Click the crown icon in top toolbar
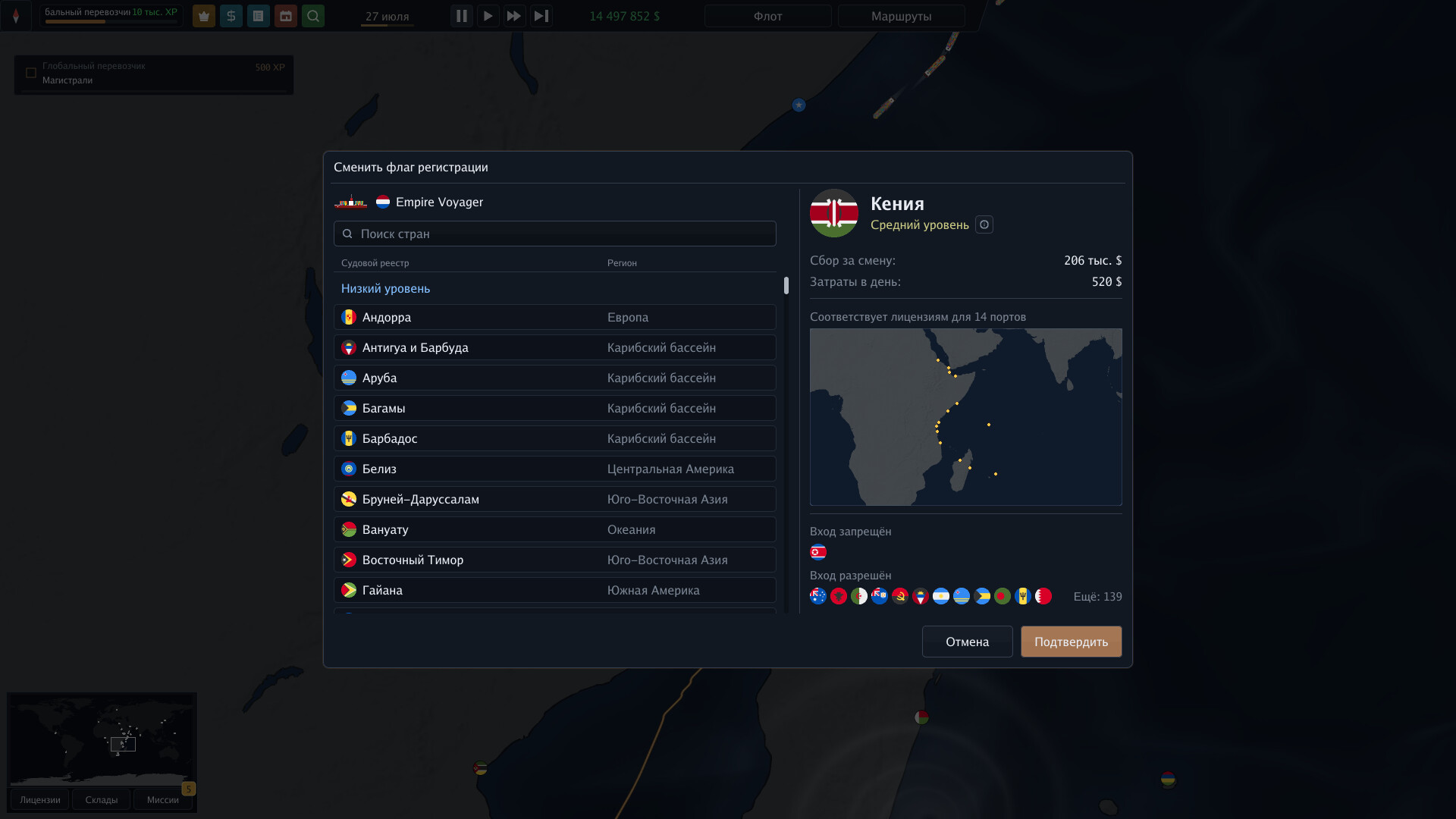1456x819 pixels. 204,16
